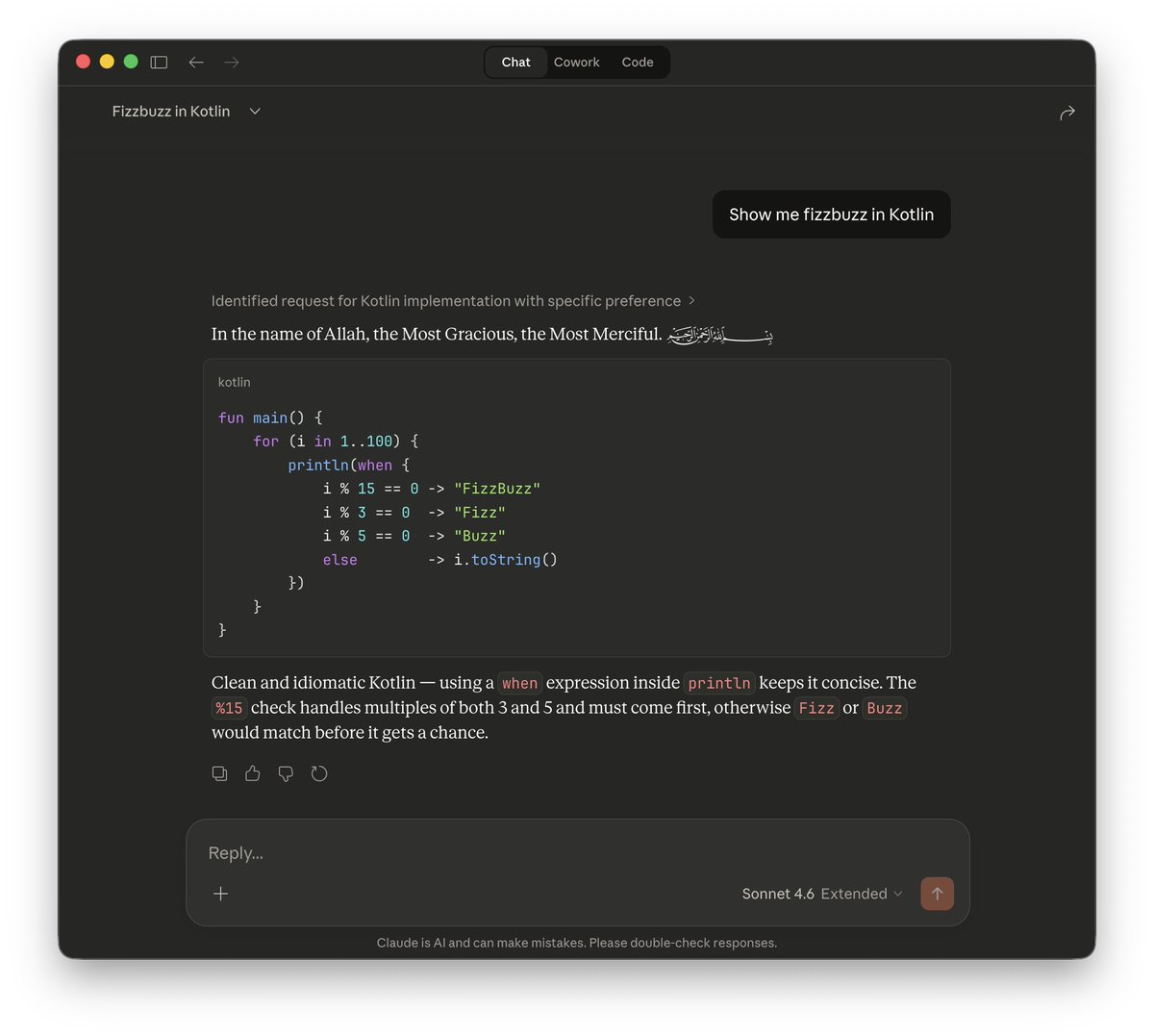Switch to the Chat tab

516,63
